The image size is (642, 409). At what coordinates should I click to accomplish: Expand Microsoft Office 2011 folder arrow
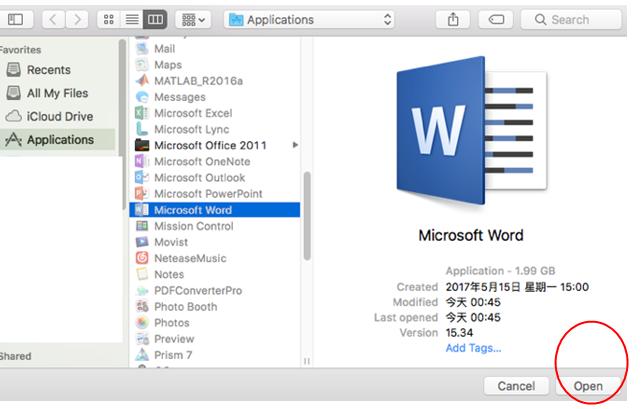click(x=295, y=145)
